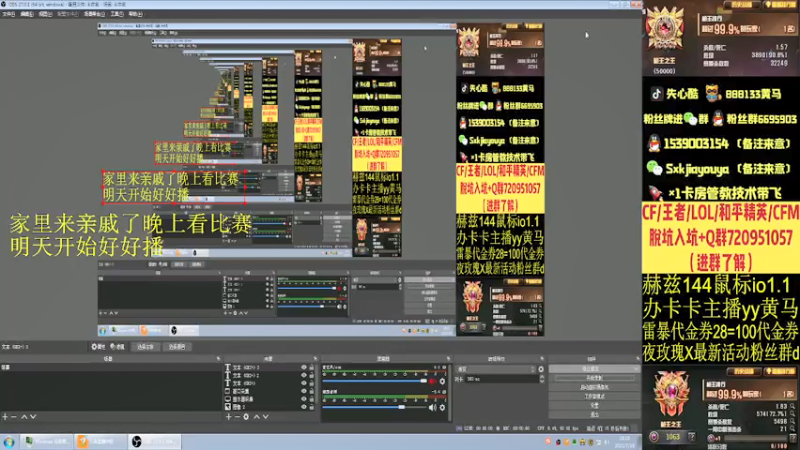Click the 开始录制 record button
Screen dimensions: 800x450
click(x=594, y=379)
